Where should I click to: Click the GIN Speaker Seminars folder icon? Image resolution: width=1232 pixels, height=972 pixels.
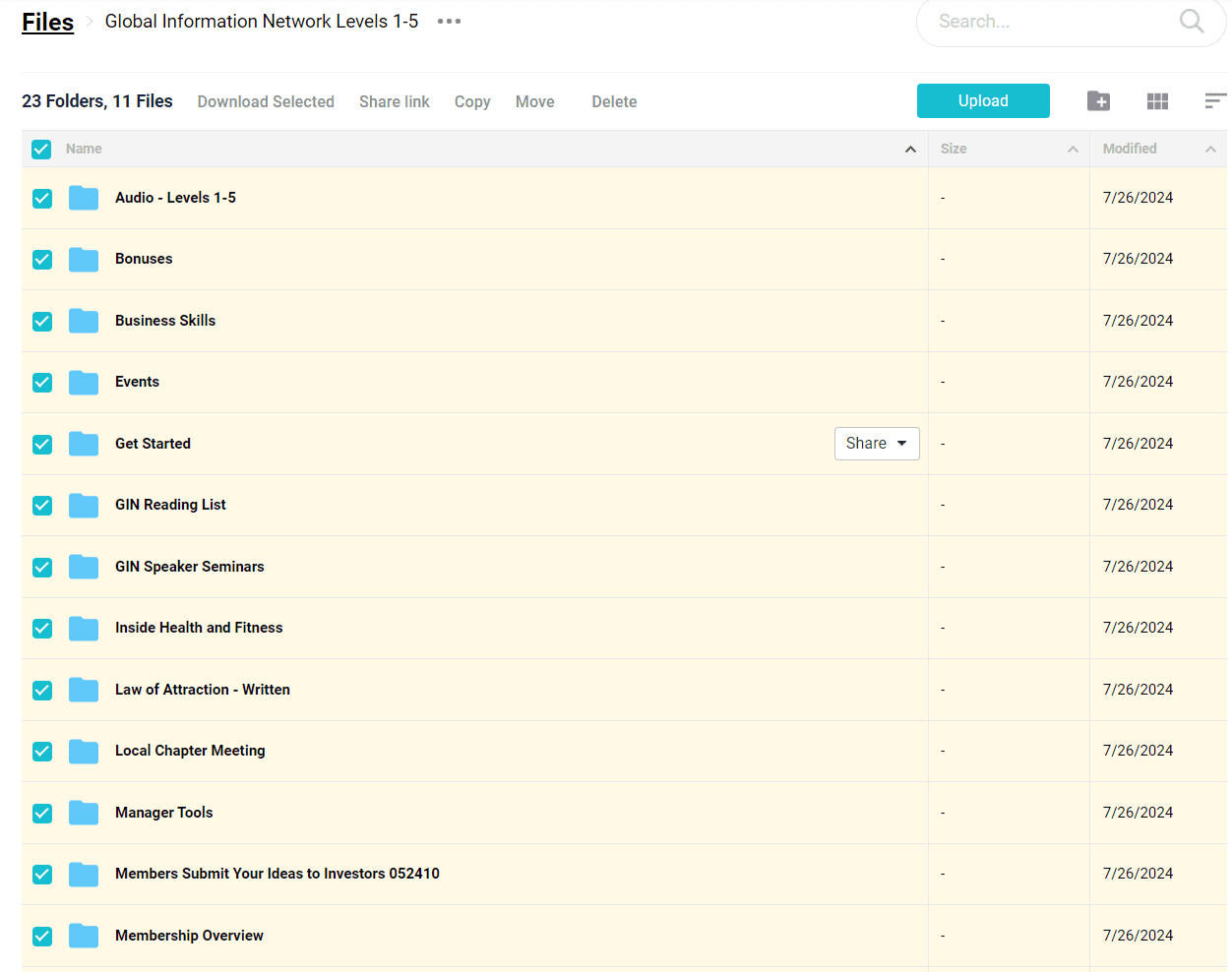tap(84, 567)
